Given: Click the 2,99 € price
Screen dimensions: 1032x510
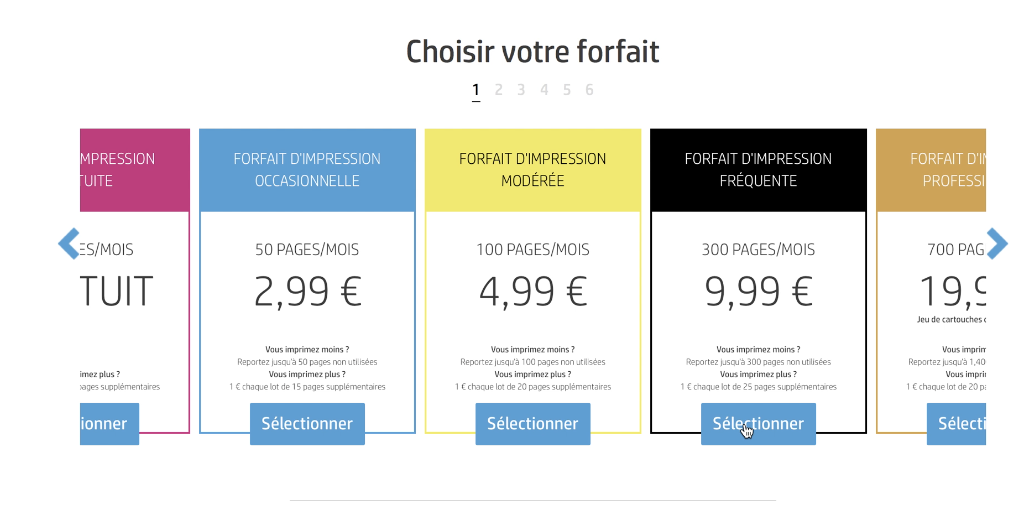Looking at the screenshot, I should click(307, 292).
